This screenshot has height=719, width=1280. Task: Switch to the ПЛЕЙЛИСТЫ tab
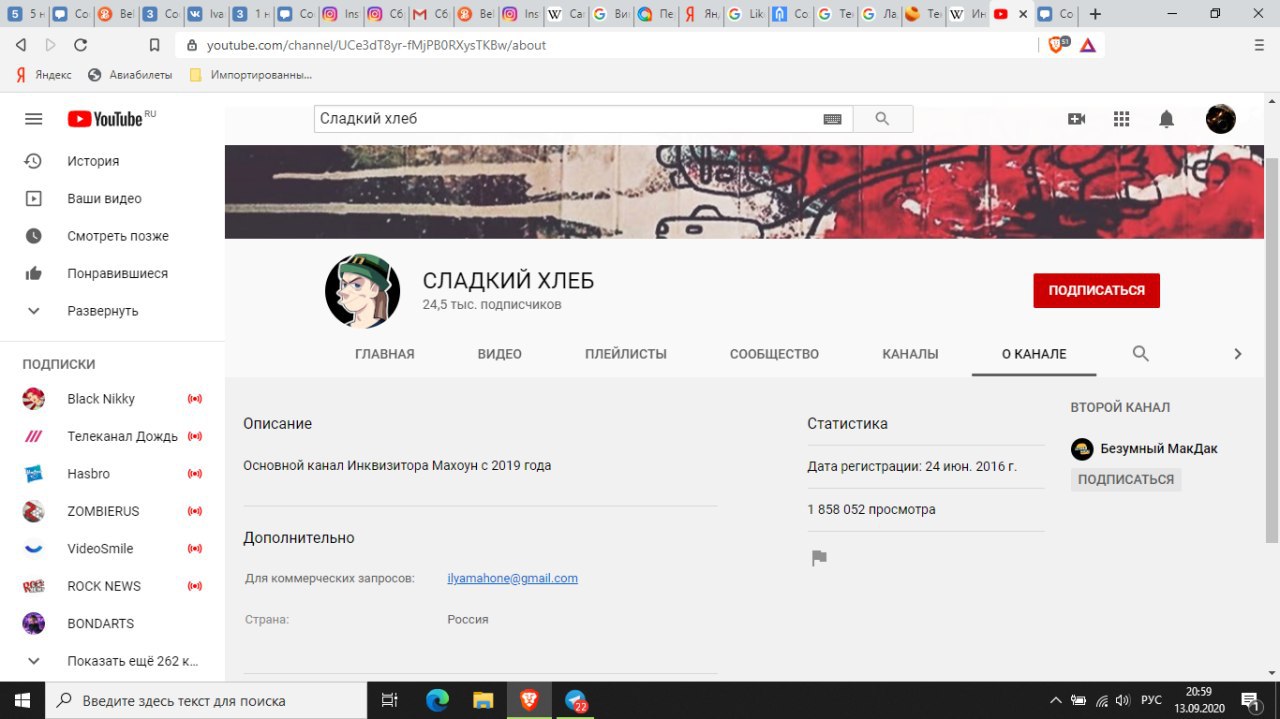tap(626, 354)
